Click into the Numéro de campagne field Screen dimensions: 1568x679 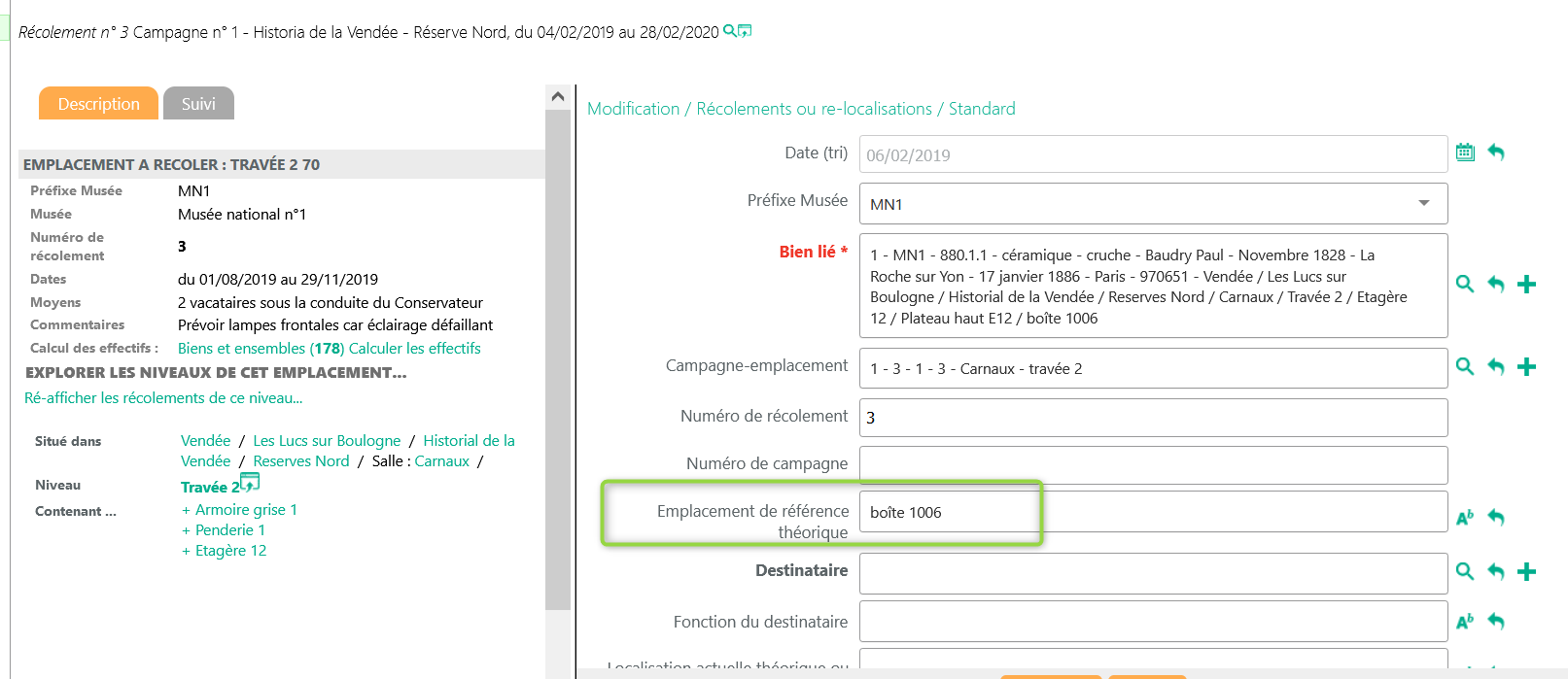(1153, 464)
